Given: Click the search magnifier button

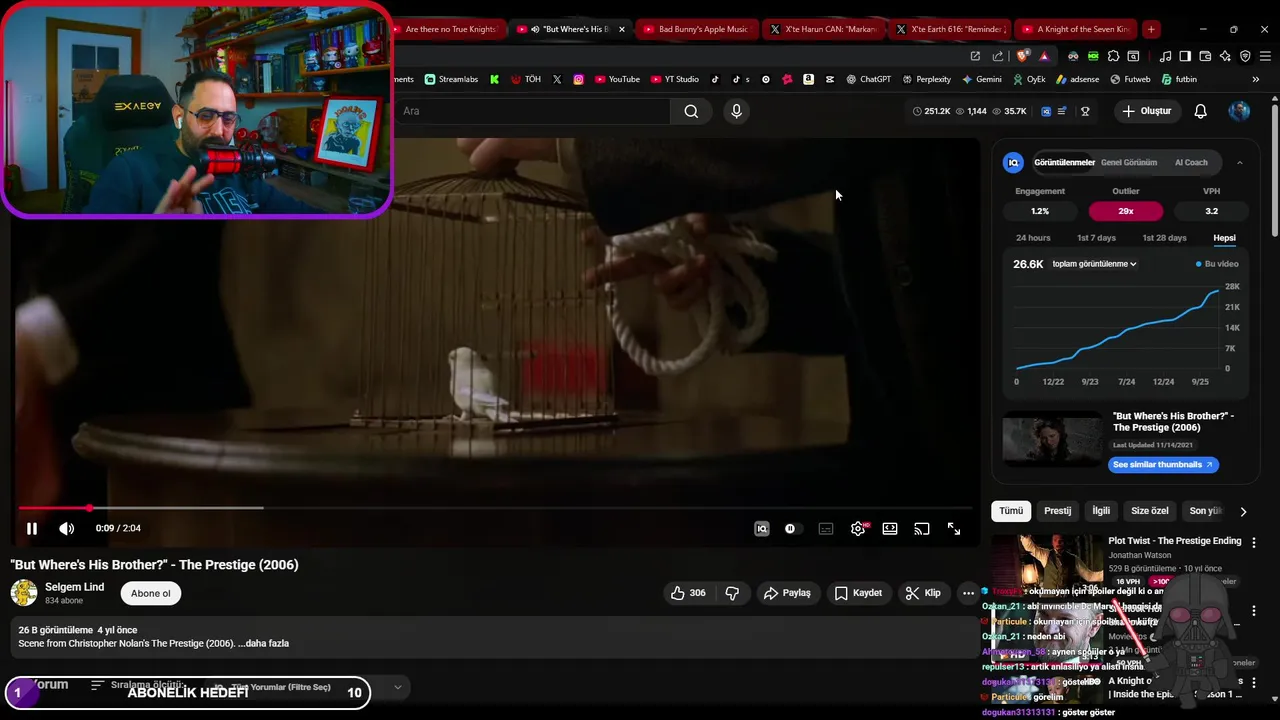Looking at the screenshot, I should click(x=691, y=111).
